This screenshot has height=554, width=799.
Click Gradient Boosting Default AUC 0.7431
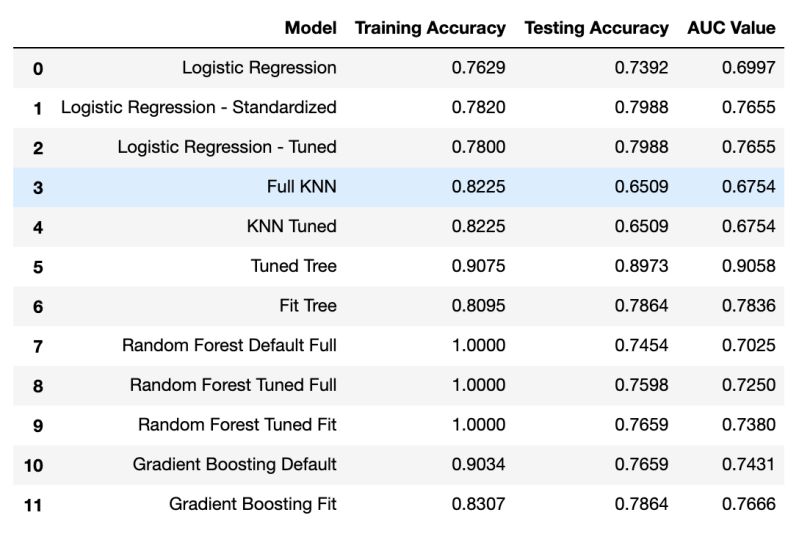pos(749,464)
